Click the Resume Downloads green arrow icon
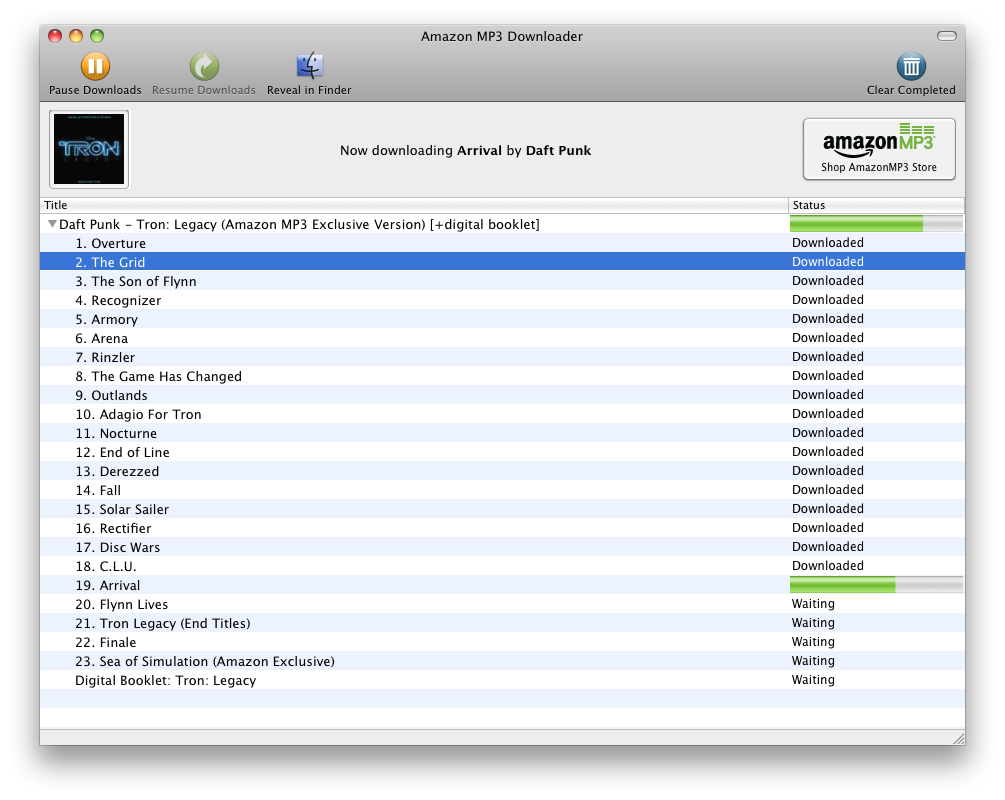The image size is (1005, 800). 204,66
